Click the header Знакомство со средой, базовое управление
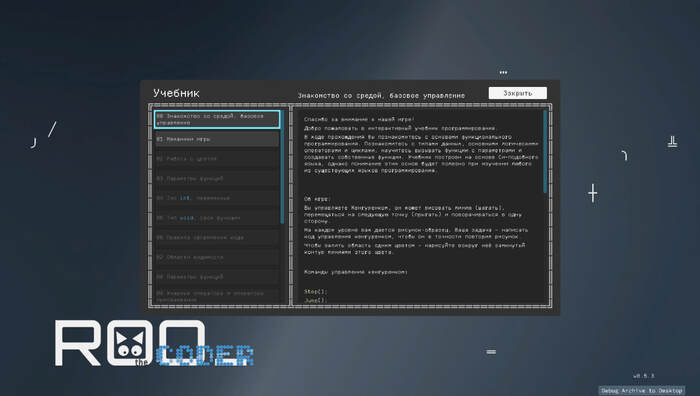 [x=381, y=96]
